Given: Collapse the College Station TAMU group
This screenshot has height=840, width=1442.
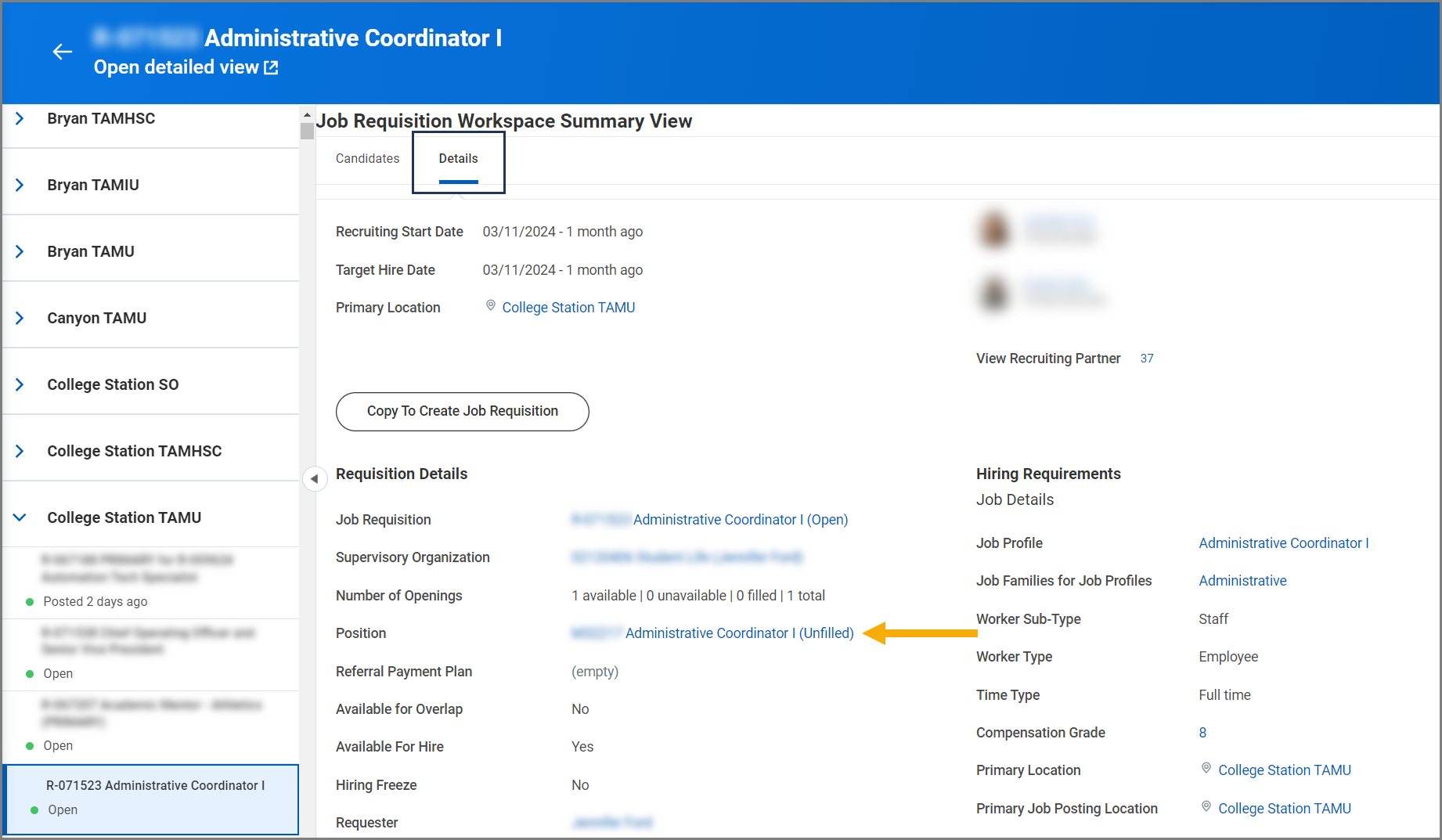Looking at the screenshot, I should tap(20, 517).
